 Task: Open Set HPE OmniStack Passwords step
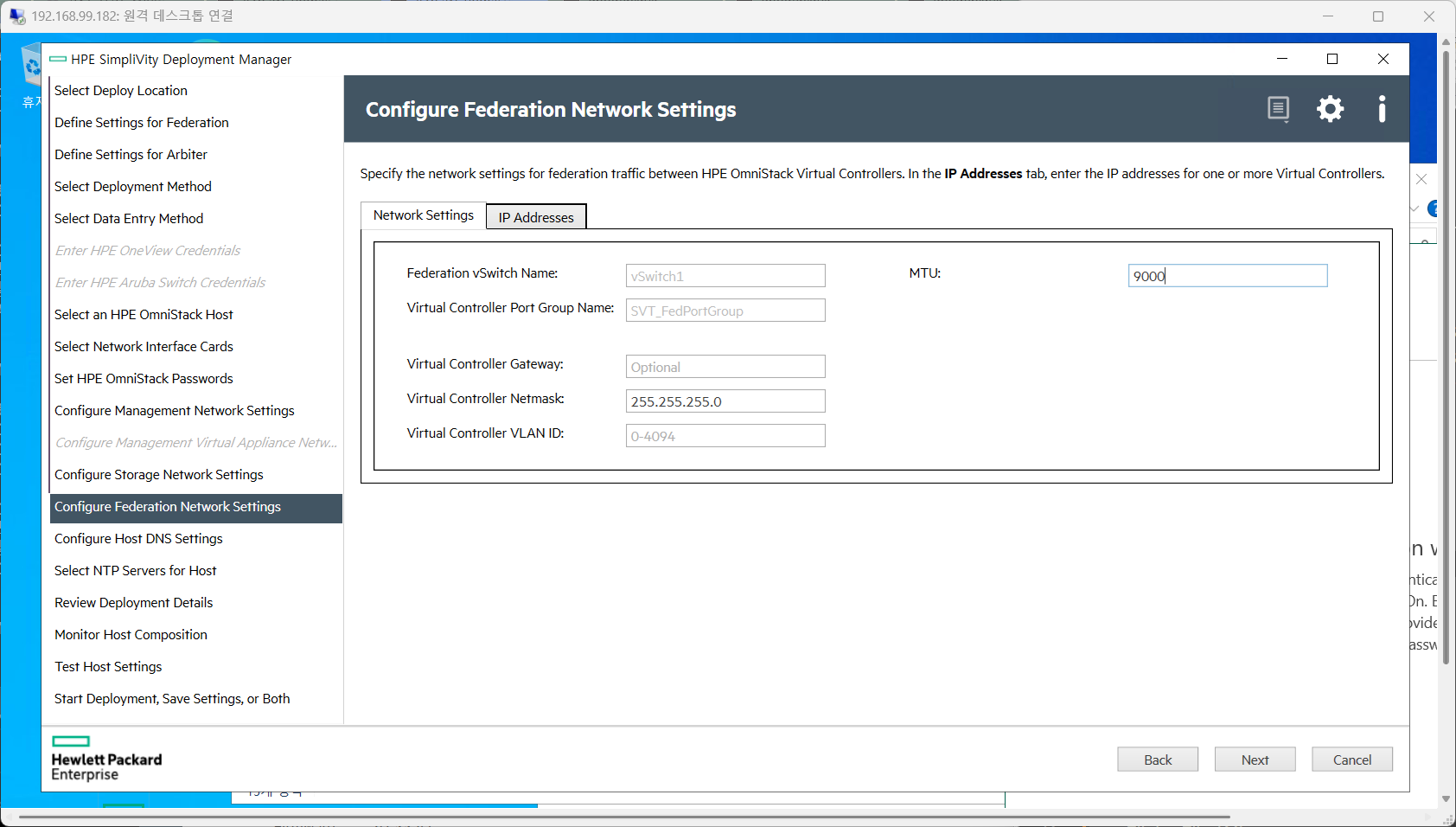[196, 379]
